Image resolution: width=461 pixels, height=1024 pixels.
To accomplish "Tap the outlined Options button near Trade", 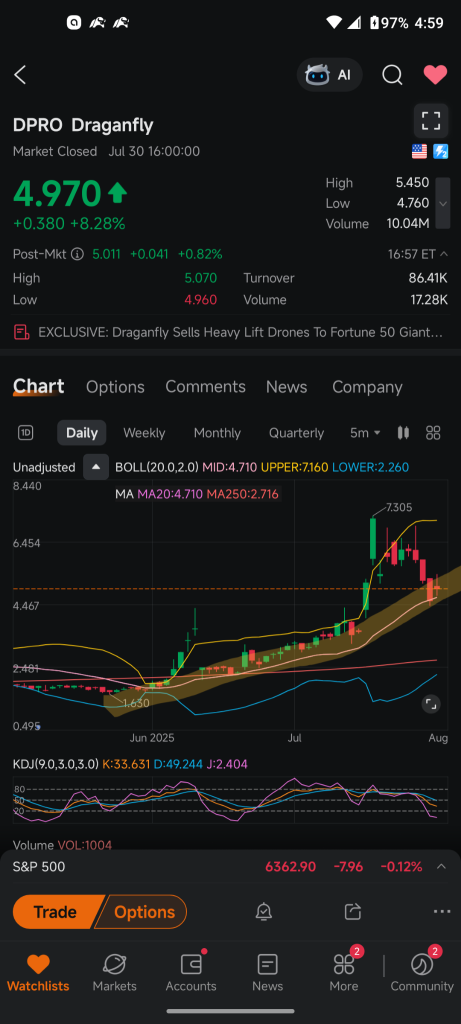I will pos(144,912).
